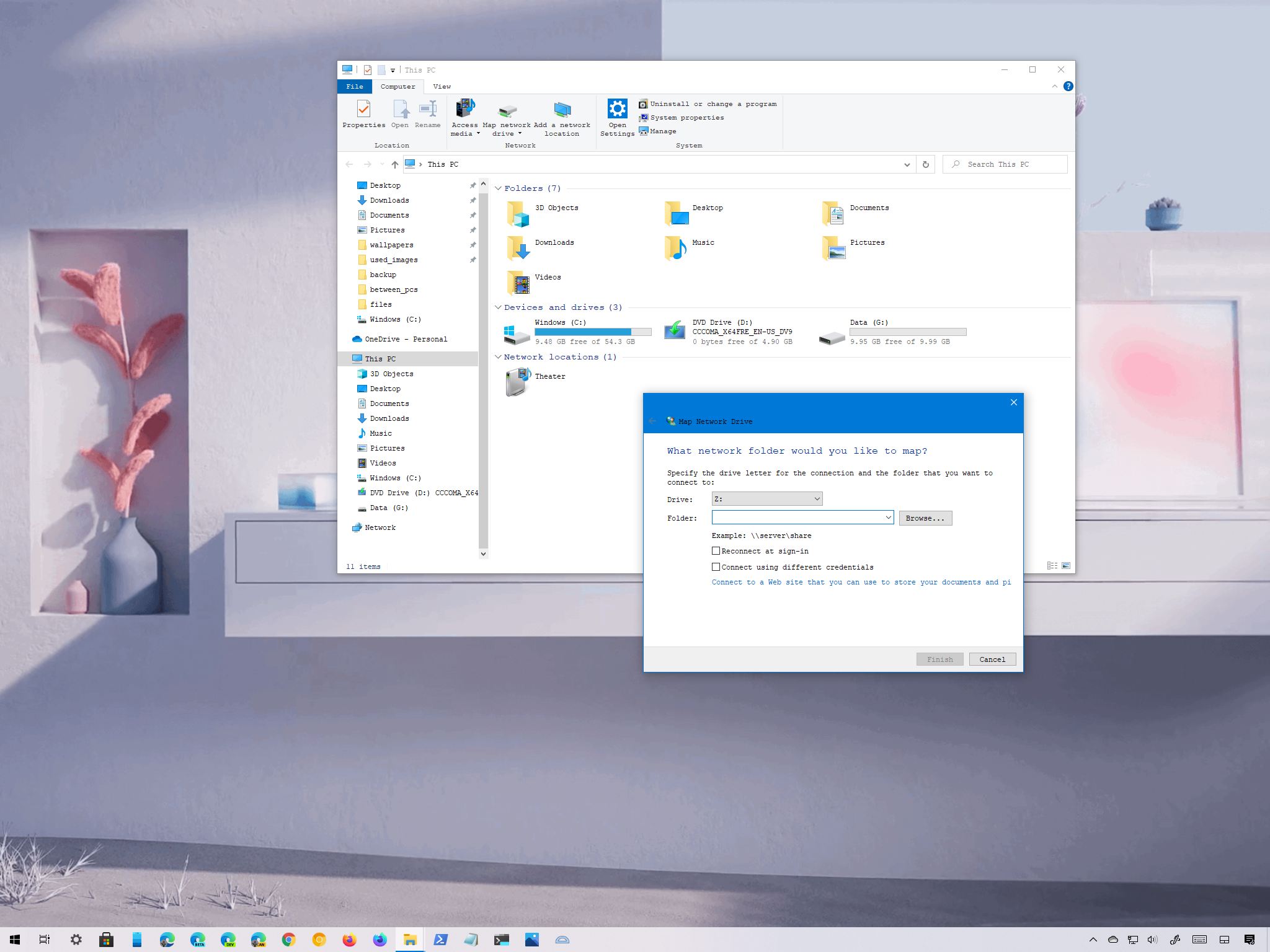Click the Folder input field
Viewport: 1270px width, 952px height.
pyautogui.click(x=799, y=518)
